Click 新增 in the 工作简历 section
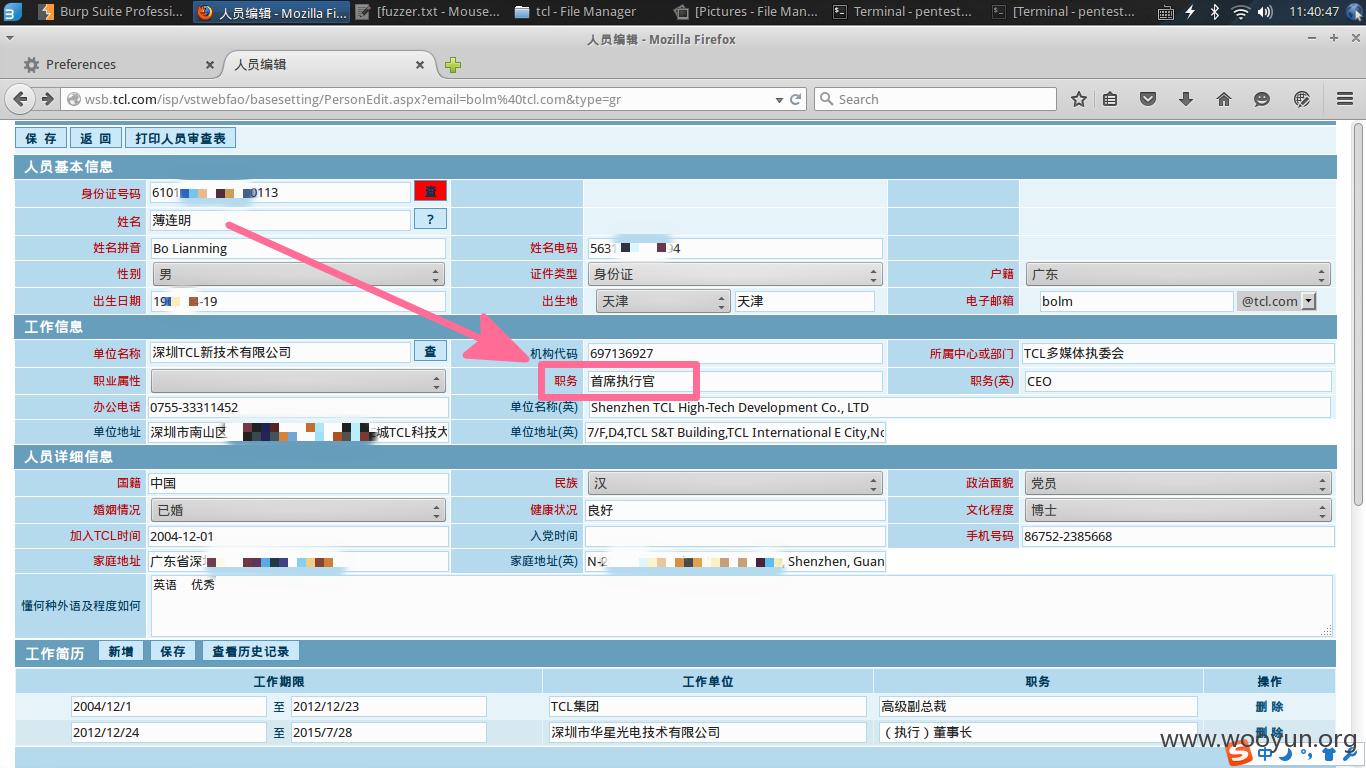 point(121,651)
